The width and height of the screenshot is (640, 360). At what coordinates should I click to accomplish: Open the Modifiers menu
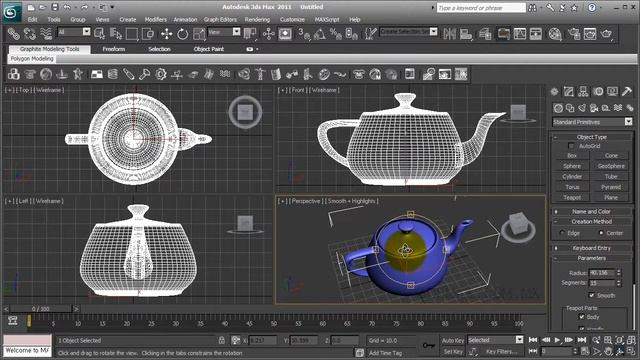tap(156, 19)
